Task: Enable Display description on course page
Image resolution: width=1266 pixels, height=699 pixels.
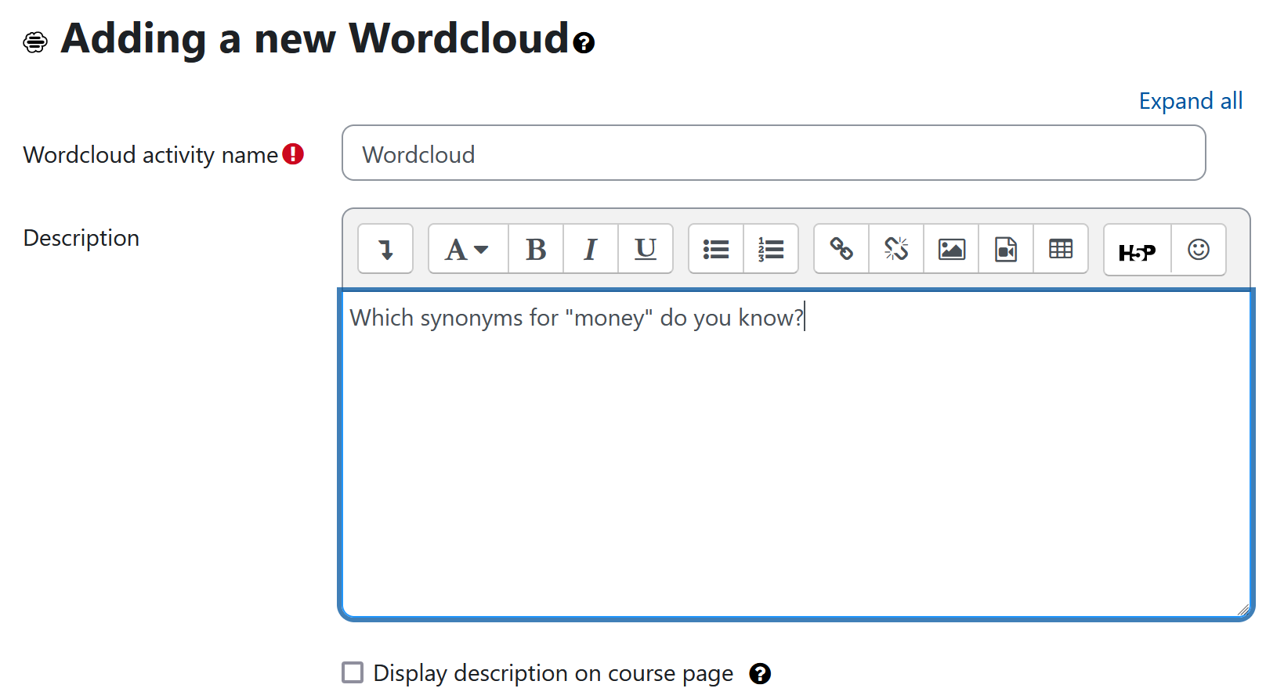Action: pyautogui.click(x=353, y=673)
